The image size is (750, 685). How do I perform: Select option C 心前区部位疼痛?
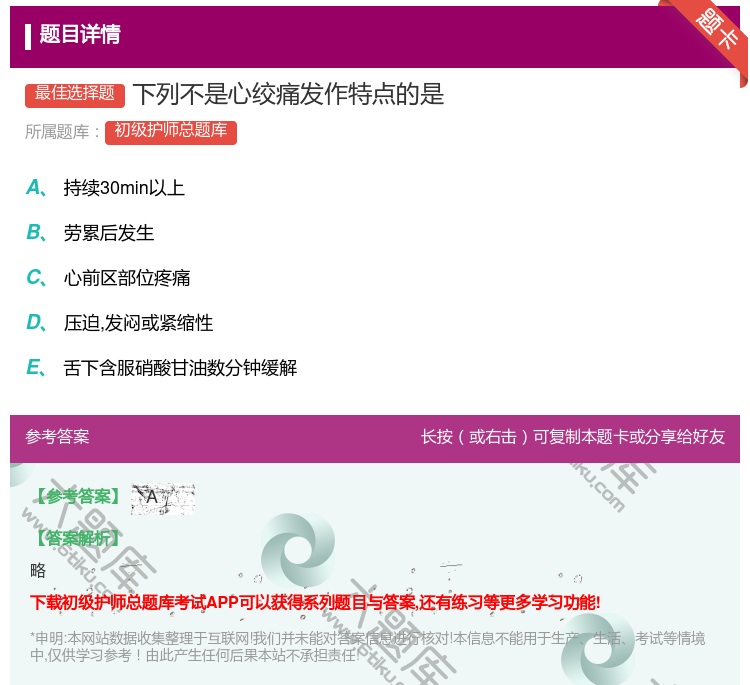point(108,278)
